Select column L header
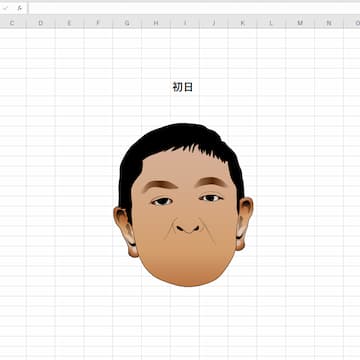360x360 pixels. (x=271, y=23)
